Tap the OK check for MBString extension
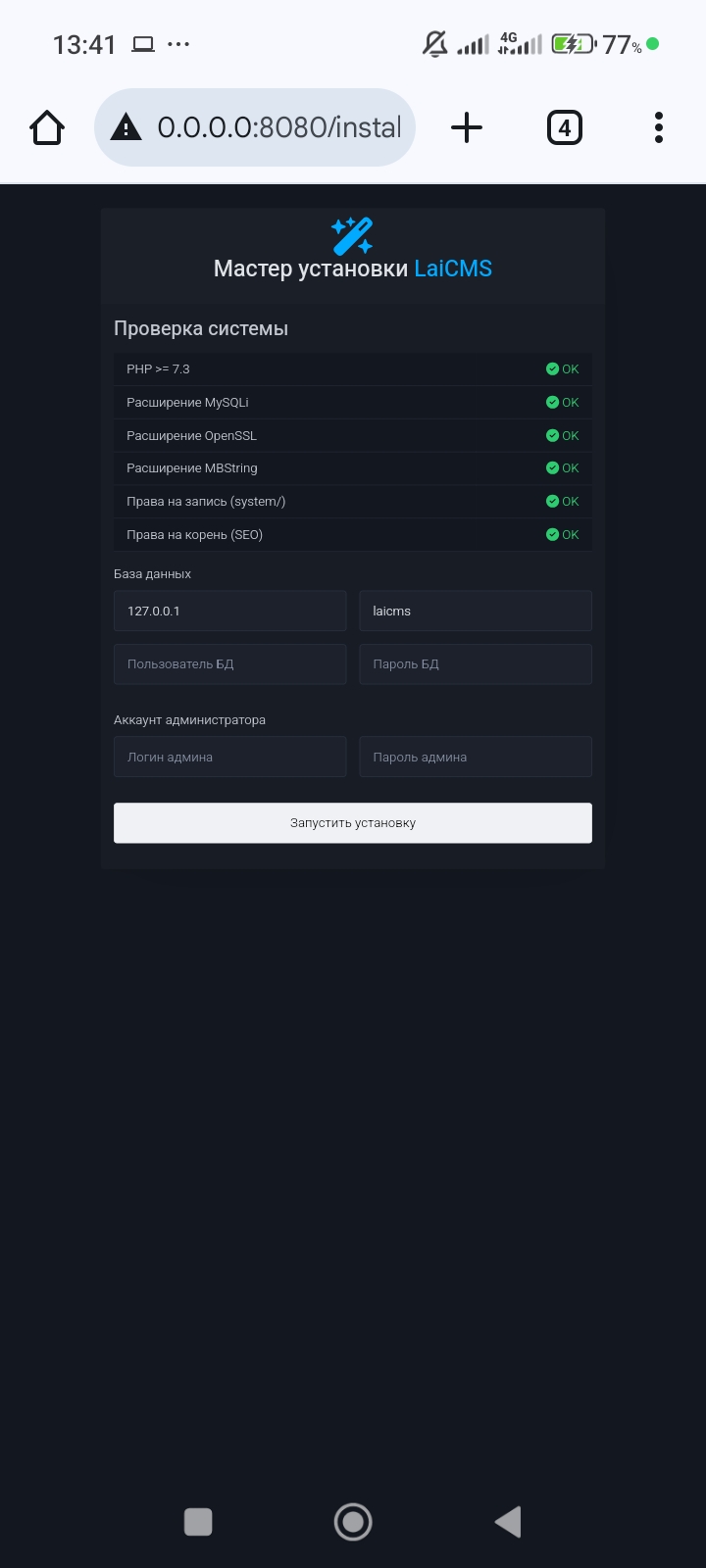This screenshot has height=1568, width=706. [x=553, y=468]
